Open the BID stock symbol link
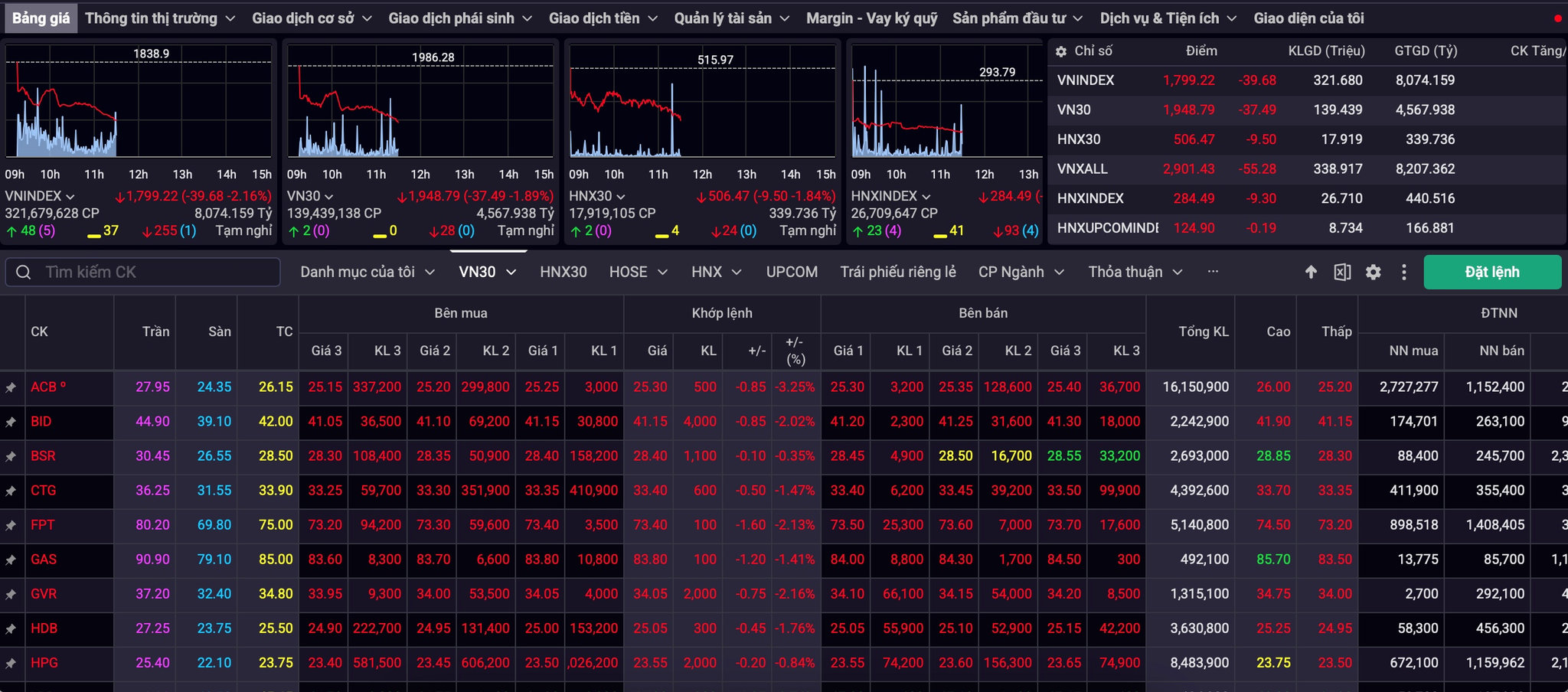Image resolution: width=1568 pixels, height=692 pixels. [x=41, y=422]
